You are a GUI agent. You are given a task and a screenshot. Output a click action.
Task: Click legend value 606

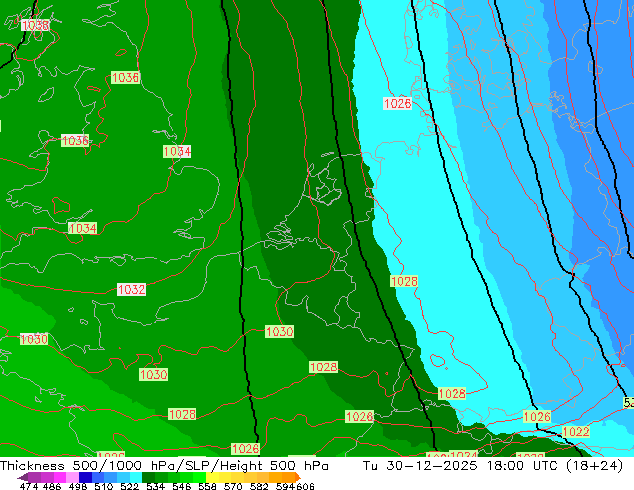tap(305, 486)
